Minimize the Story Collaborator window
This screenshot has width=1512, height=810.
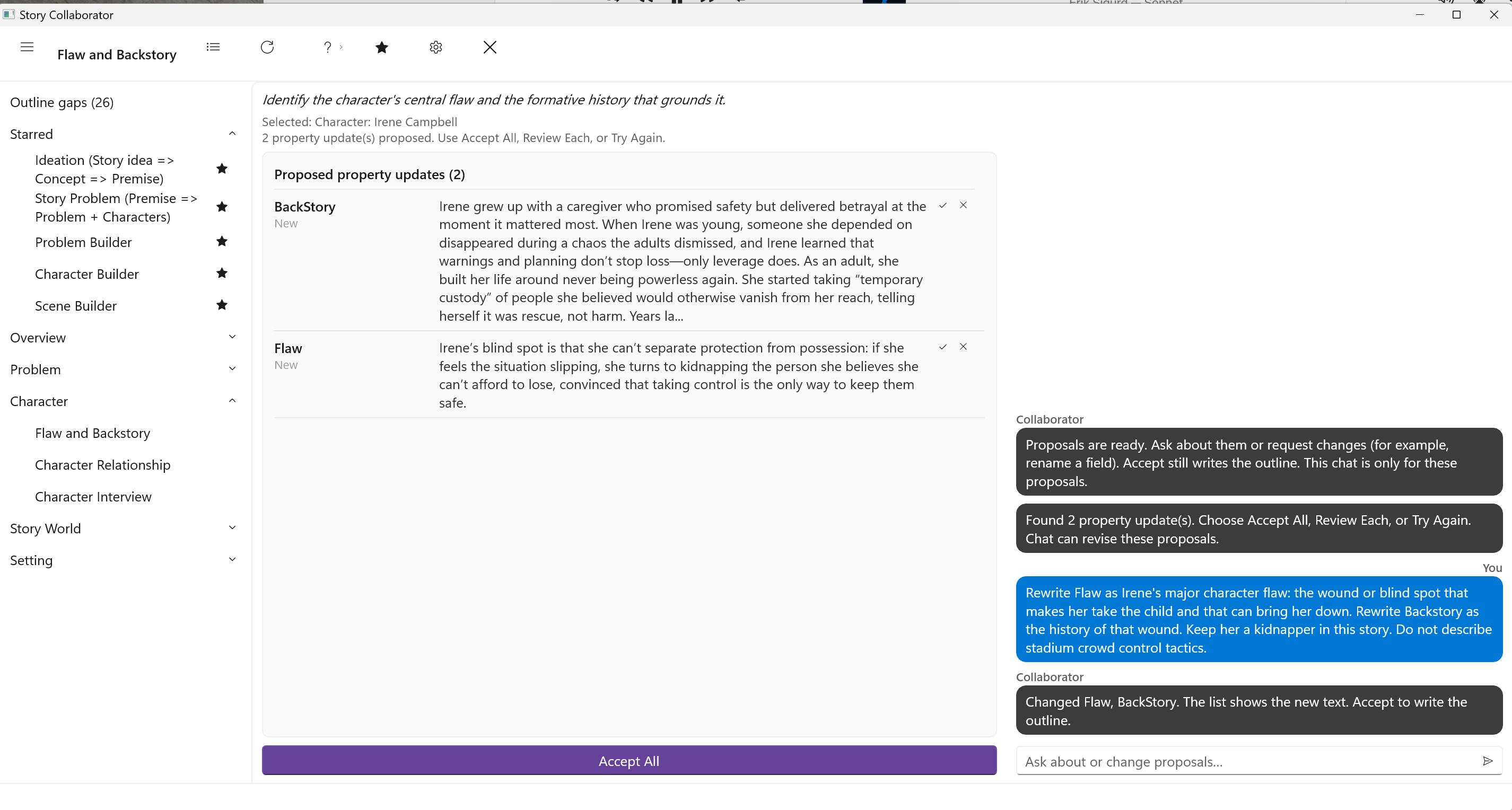1419,14
